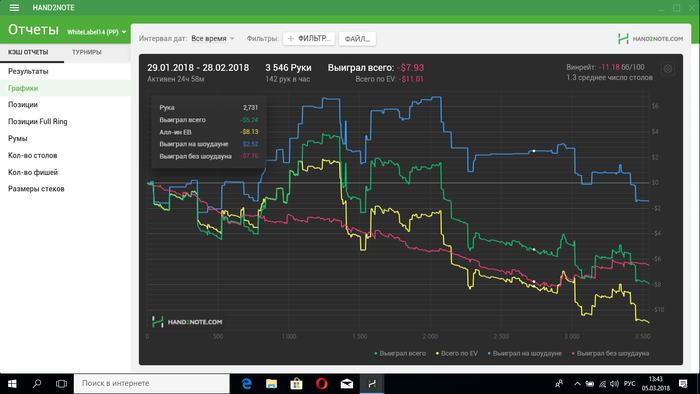Screen dimensions: 700x394
Task: Click the РУС input language indicator
Action: 629,384
